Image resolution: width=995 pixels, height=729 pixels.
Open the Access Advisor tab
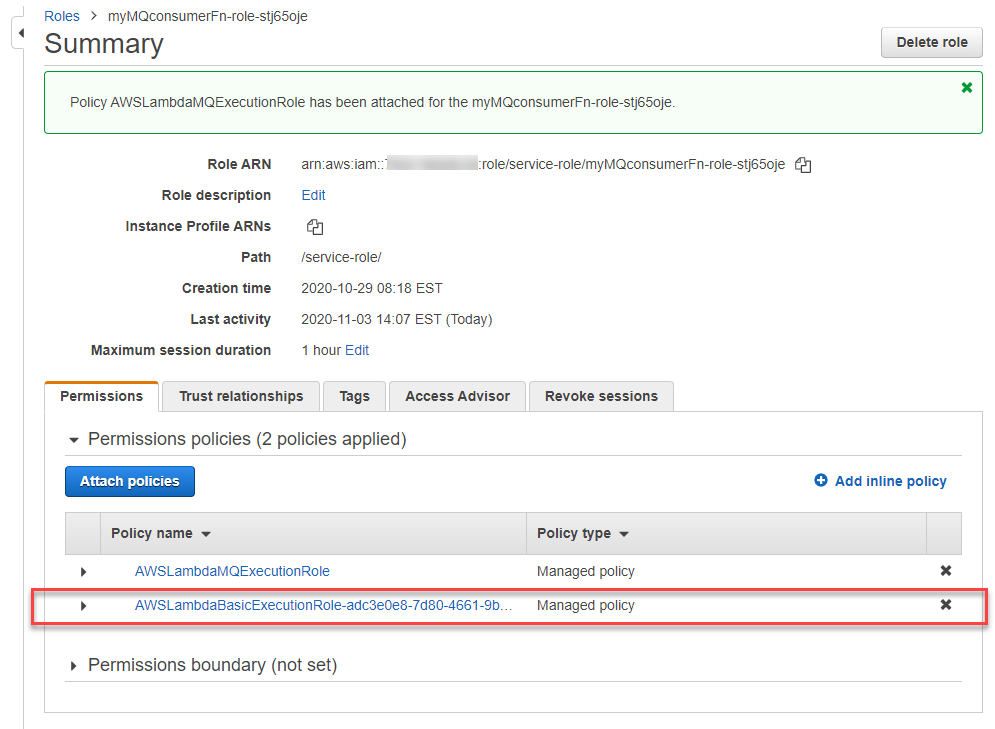(458, 397)
